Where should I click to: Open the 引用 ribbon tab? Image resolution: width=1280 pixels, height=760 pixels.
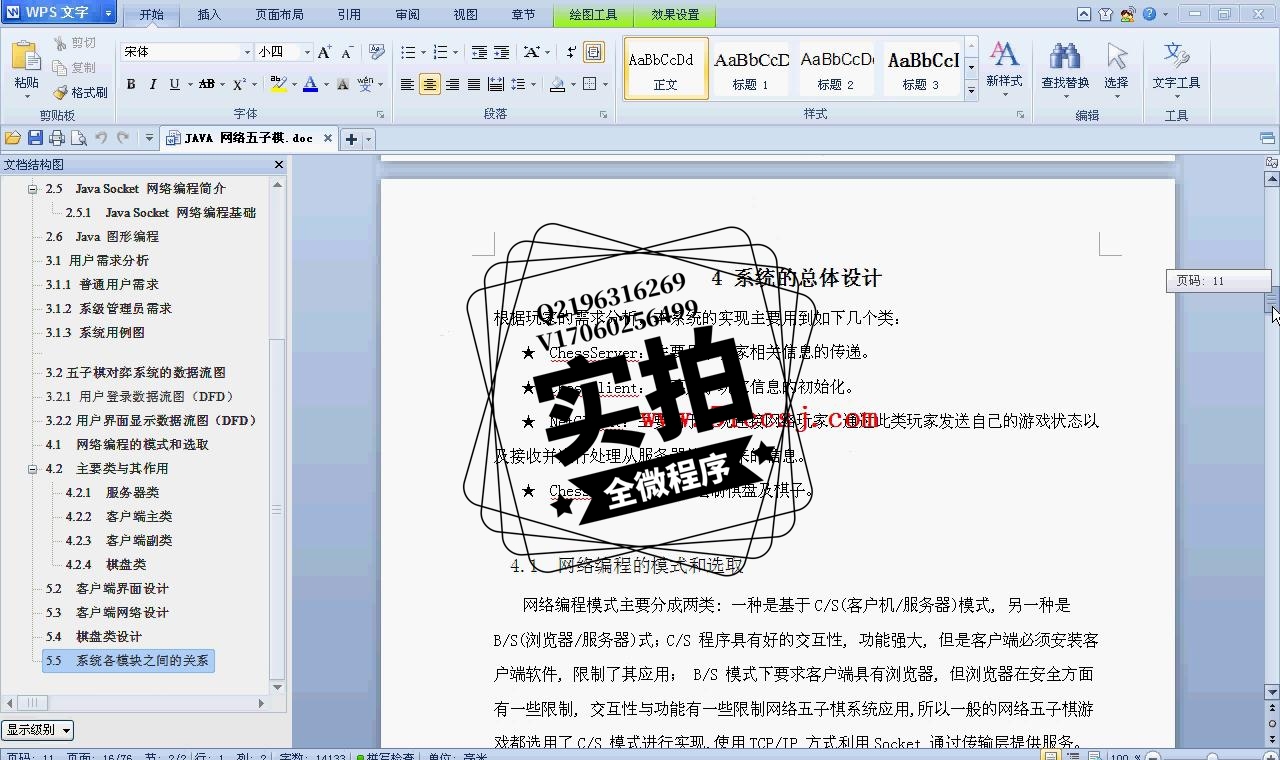tap(349, 14)
